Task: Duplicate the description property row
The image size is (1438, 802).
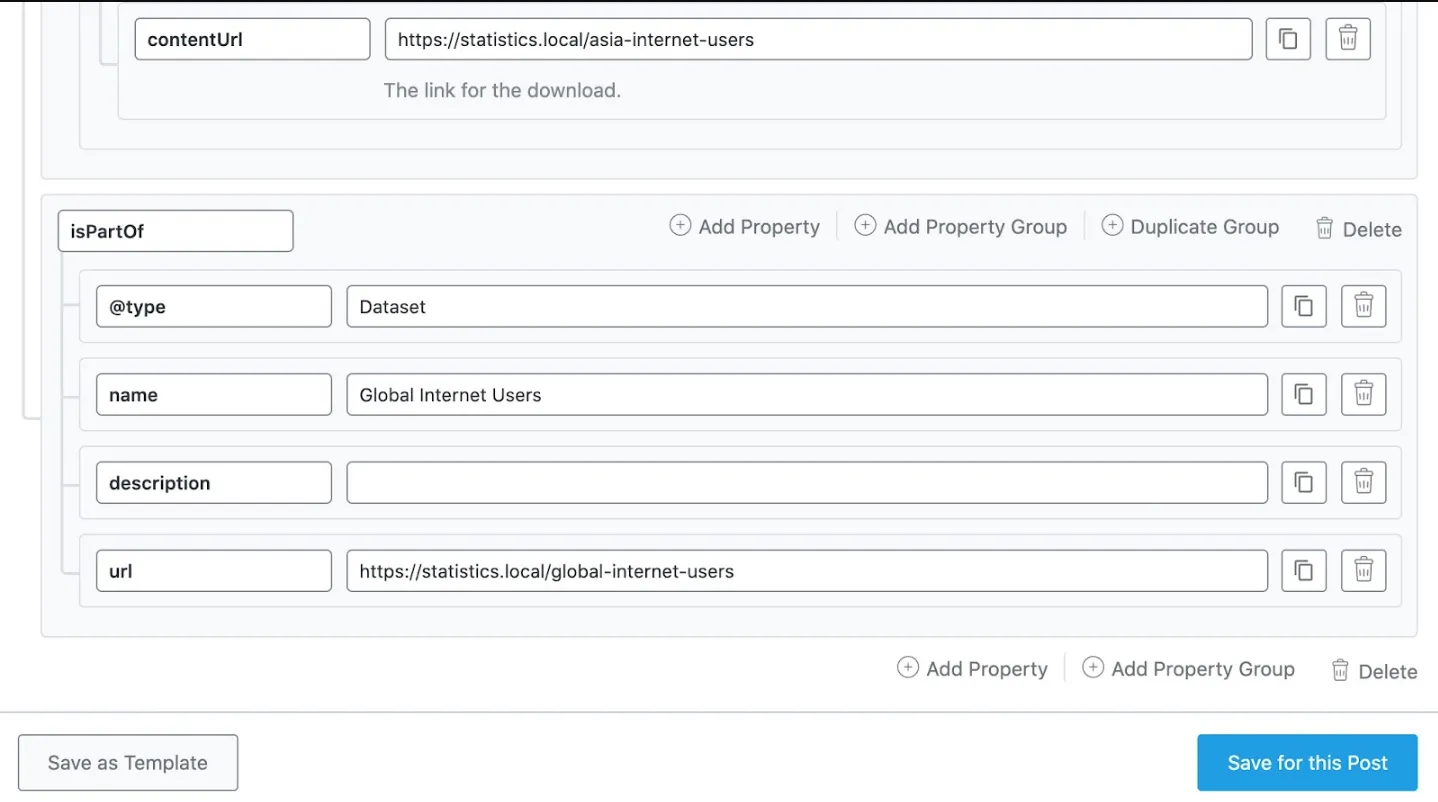Action: tap(1304, 482)
